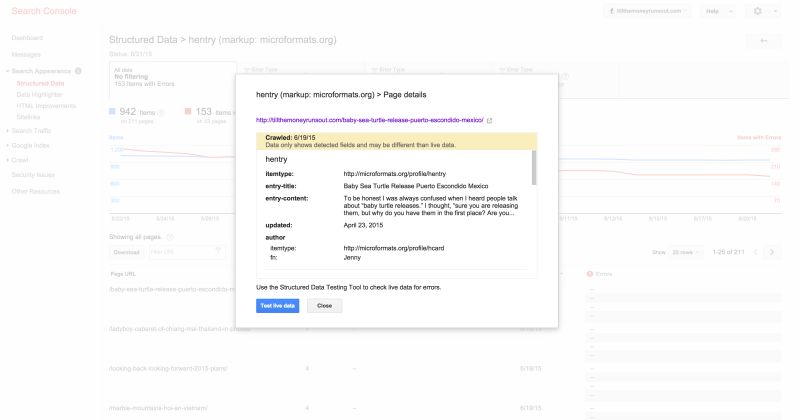Go to next page of results
The image size is (800, 420).
tap(772, 252)
